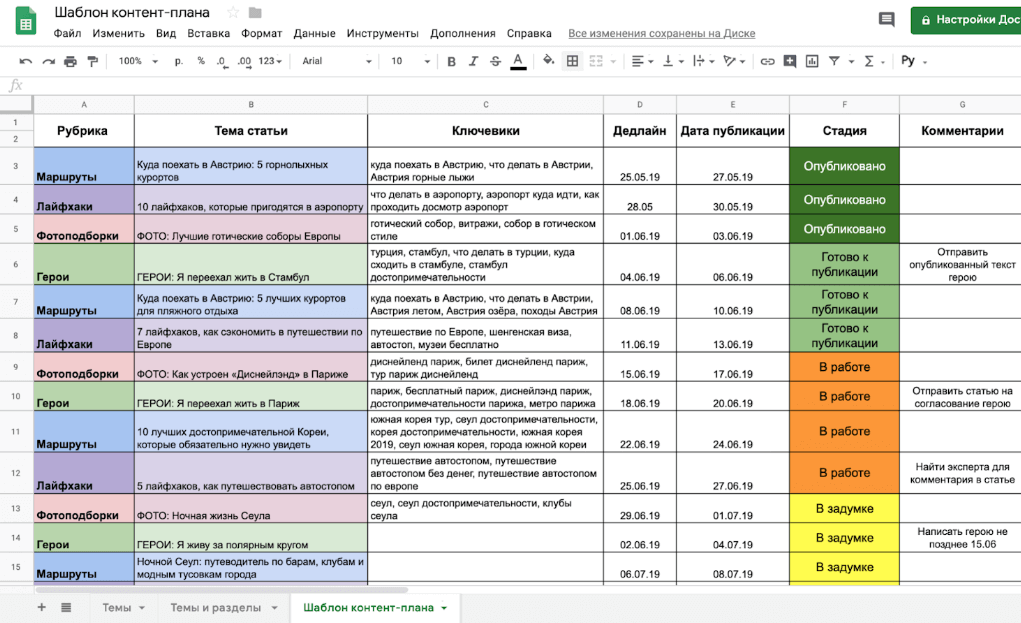Select the Опубликовано cell in row 3
The width and height of the screenshot is (1021, 623).
844,166
